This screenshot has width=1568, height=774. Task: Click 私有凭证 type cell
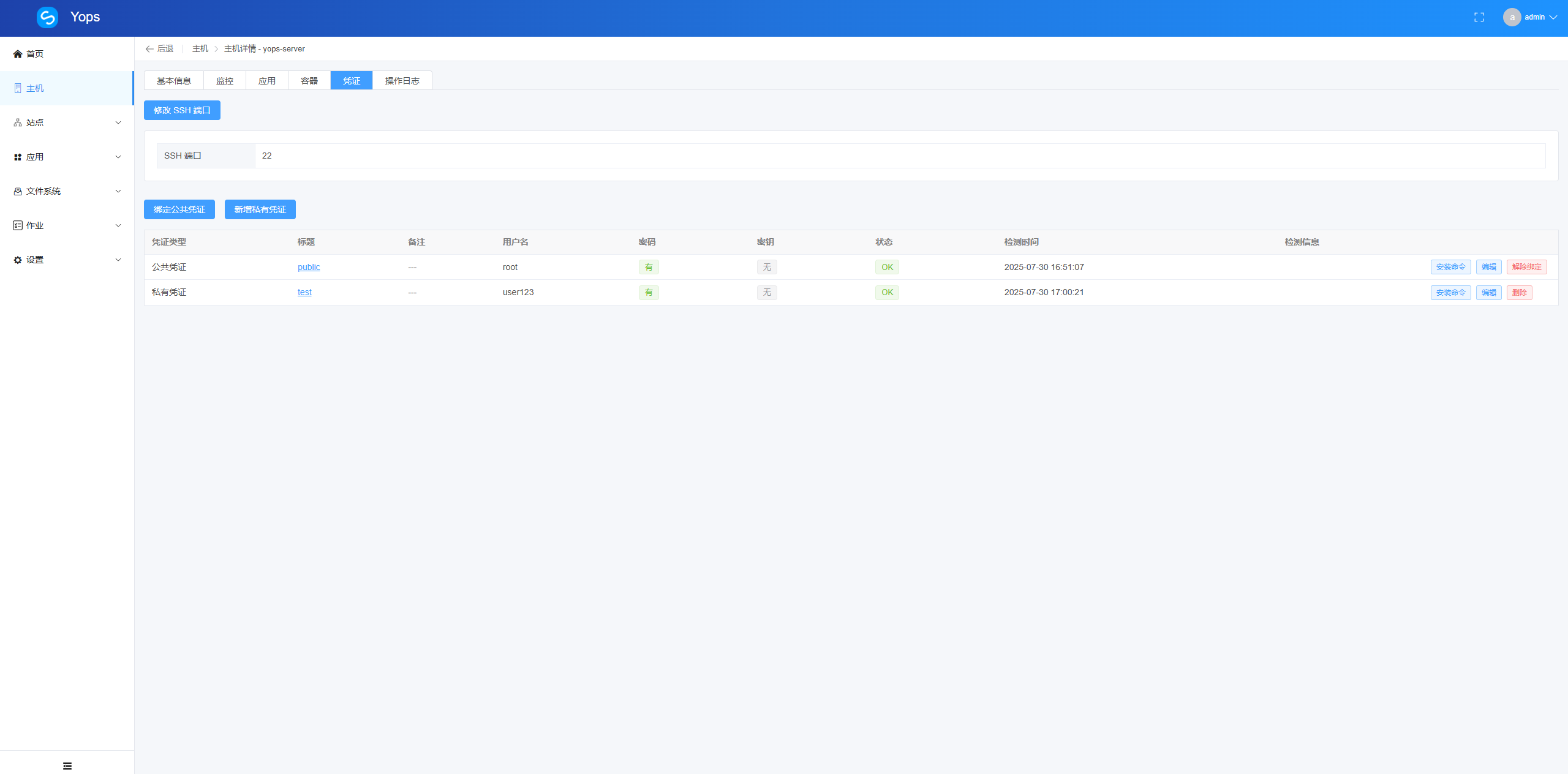(169, 292)
